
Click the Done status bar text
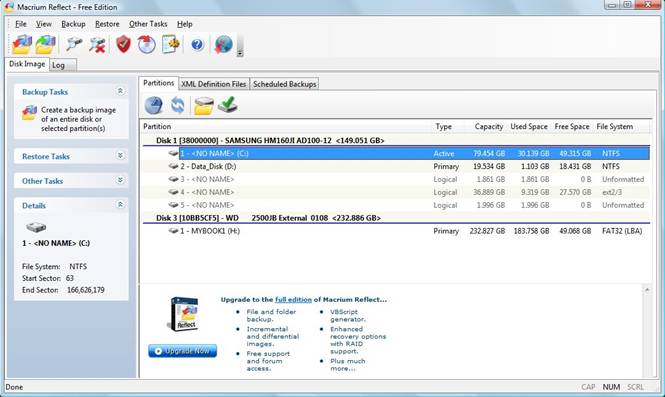coord(14,387)
